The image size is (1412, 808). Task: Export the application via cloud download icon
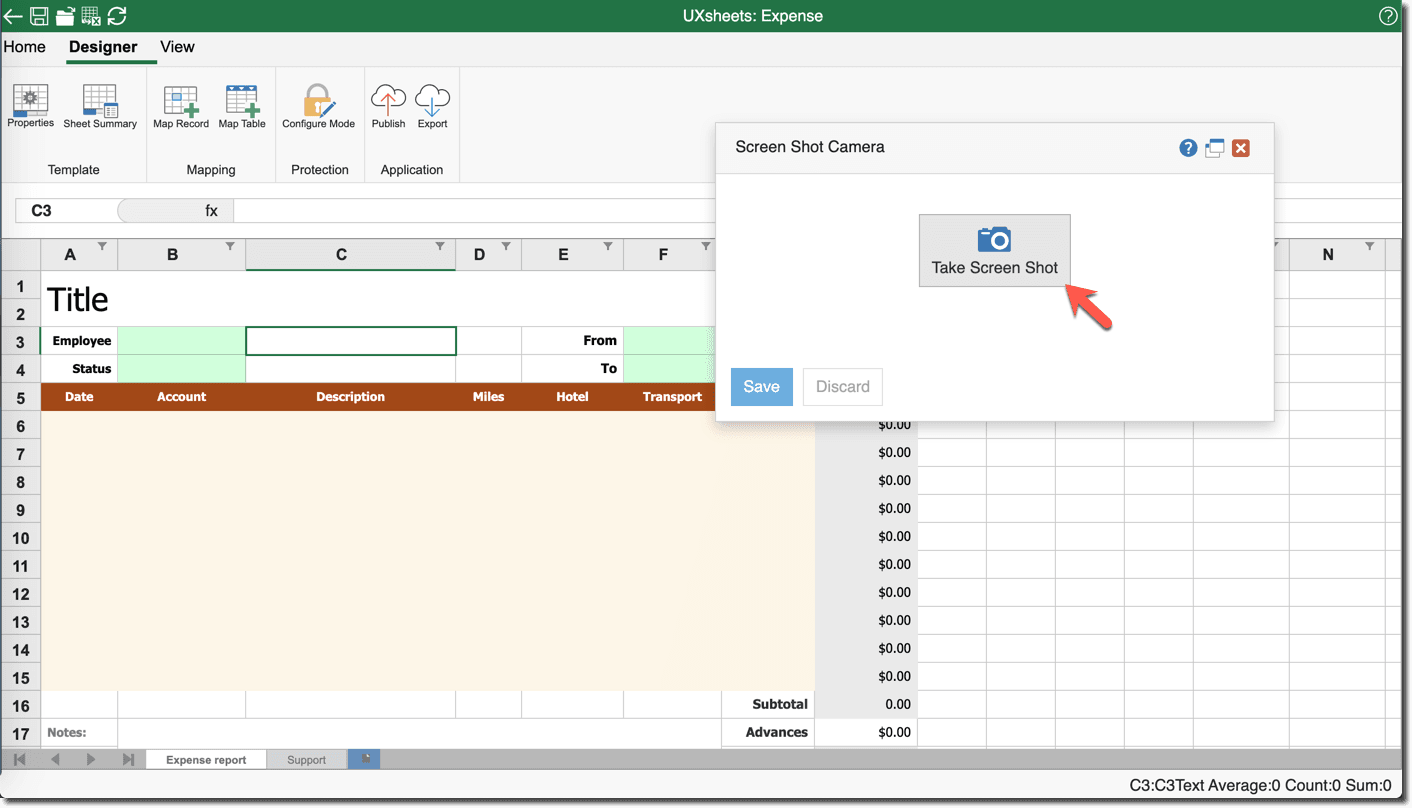(x=432, y=107)
